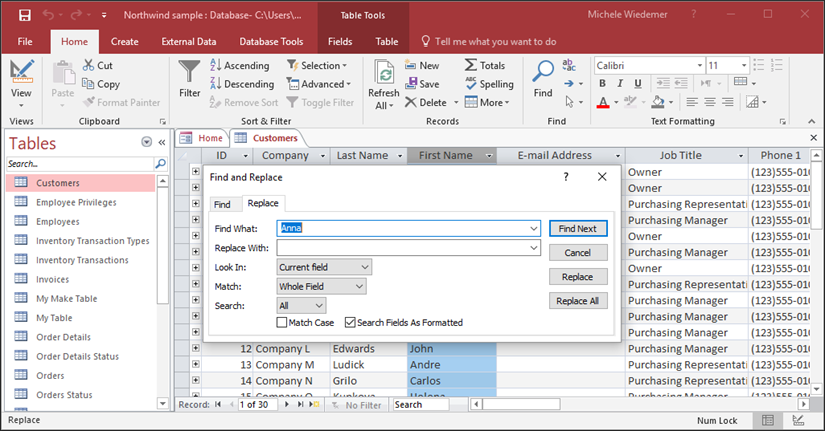Screen dimensions: 825x431
Task: Open the First Name column filter arrow
Action: pyautogui.click(x=489, y=156)
